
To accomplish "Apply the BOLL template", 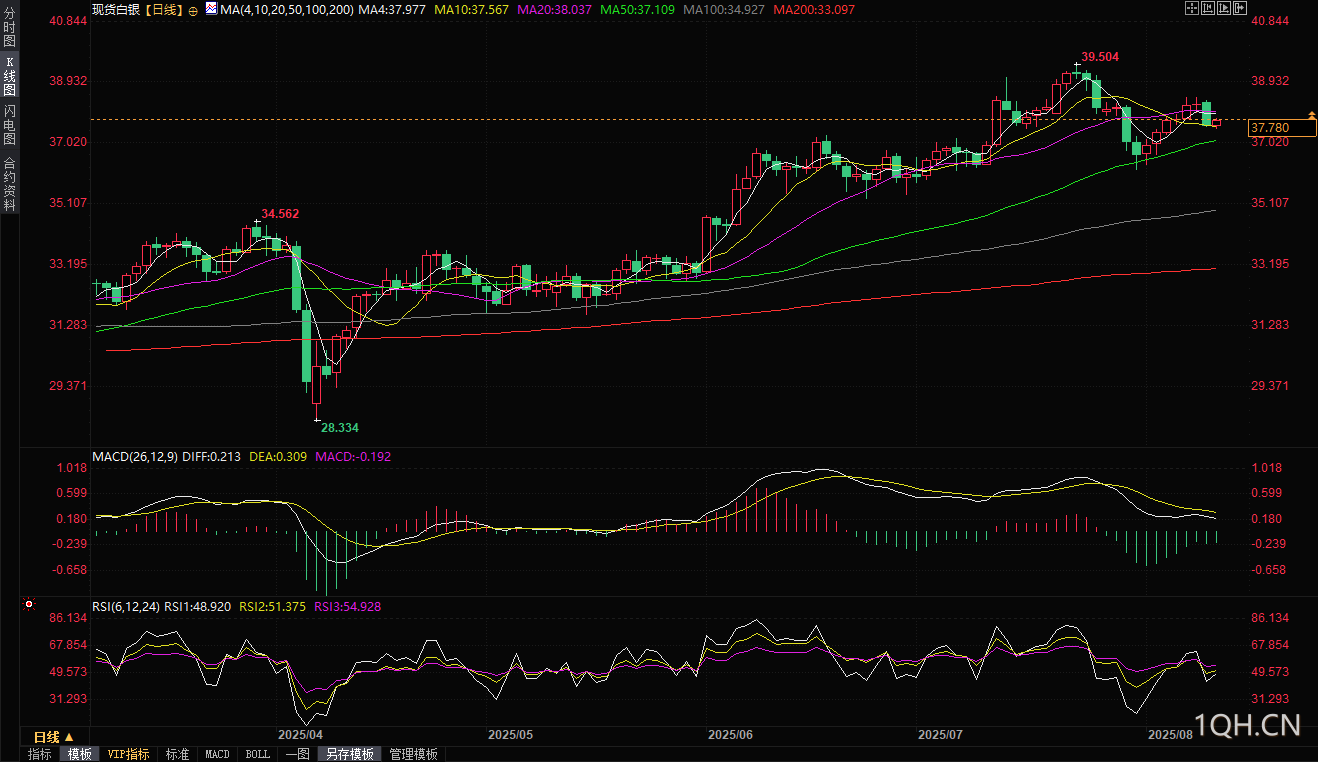I will (257, 754).
